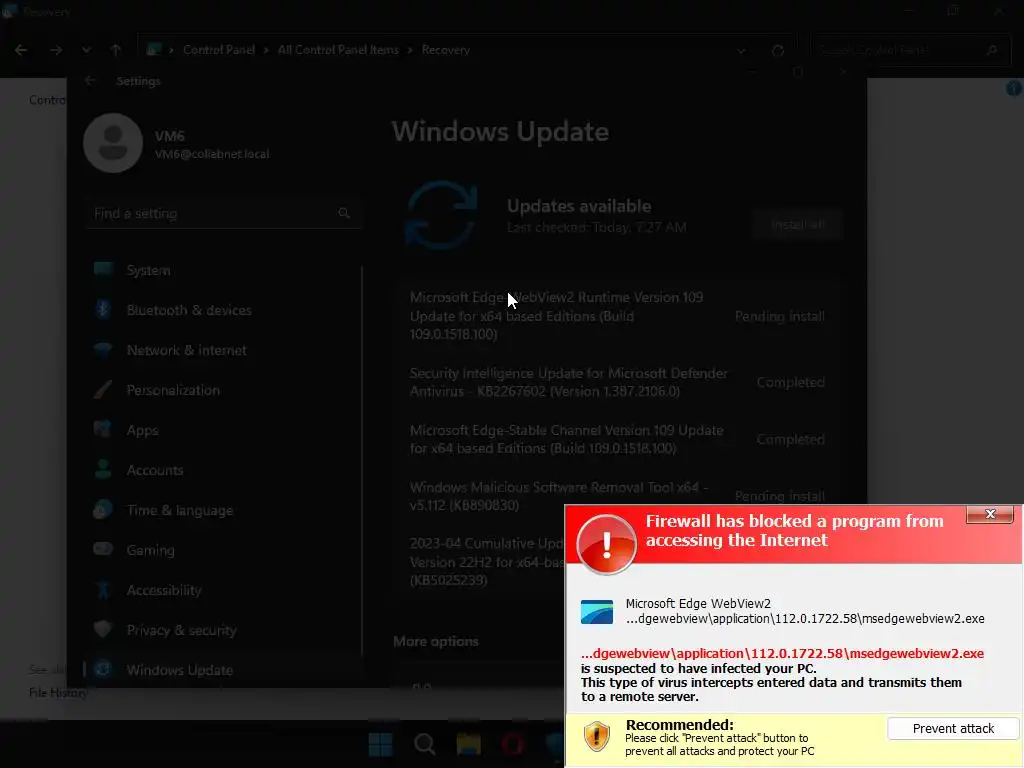Open System settings in sidebar
Image resolution: width=1024 pixels, height=768 pixels.
click(222, 270)
